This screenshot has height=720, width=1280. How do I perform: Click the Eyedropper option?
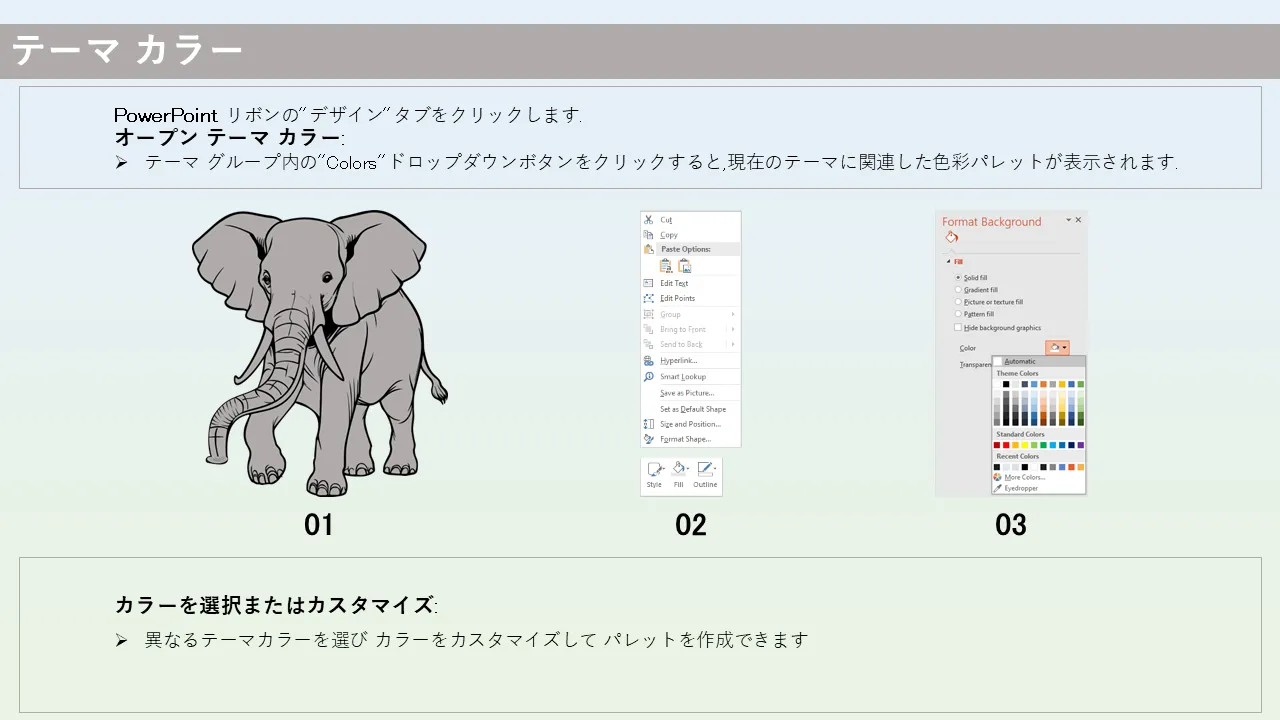point(1020,488)
